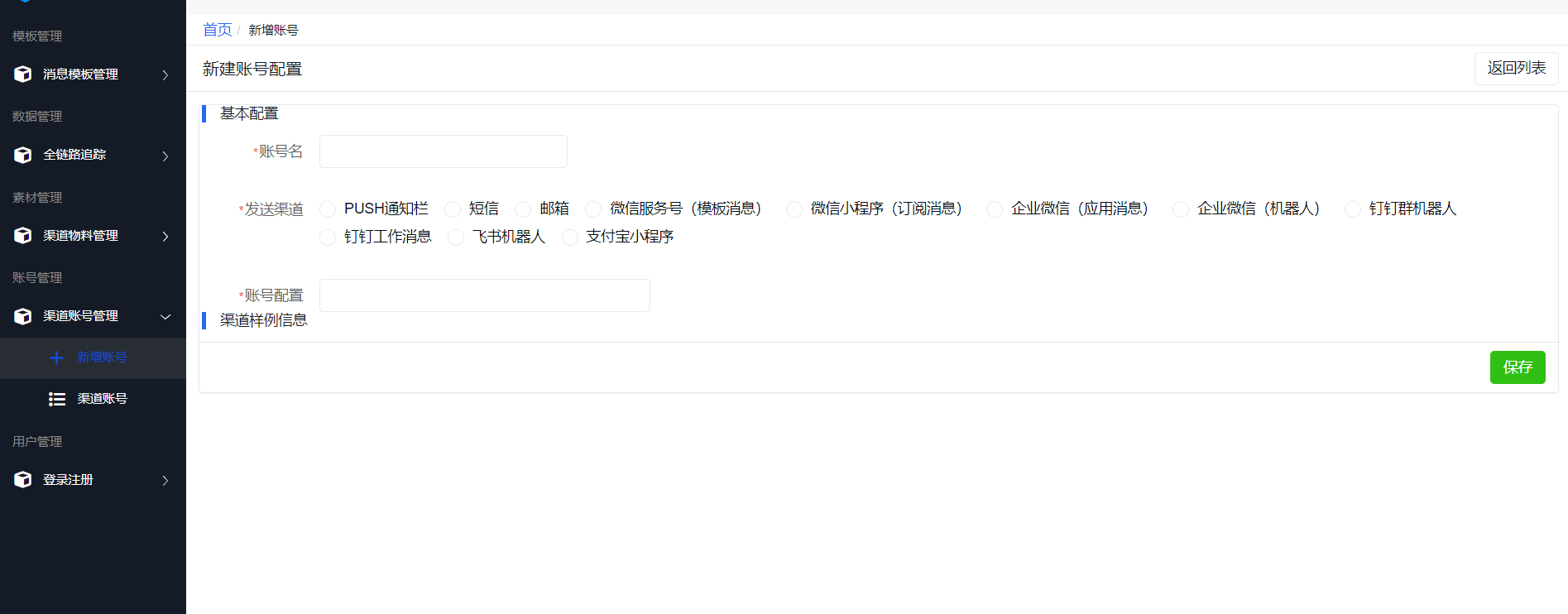Choose 企业微信（应用消息）radio
This screenshot has width=1568, height=614.
(995, 209)
